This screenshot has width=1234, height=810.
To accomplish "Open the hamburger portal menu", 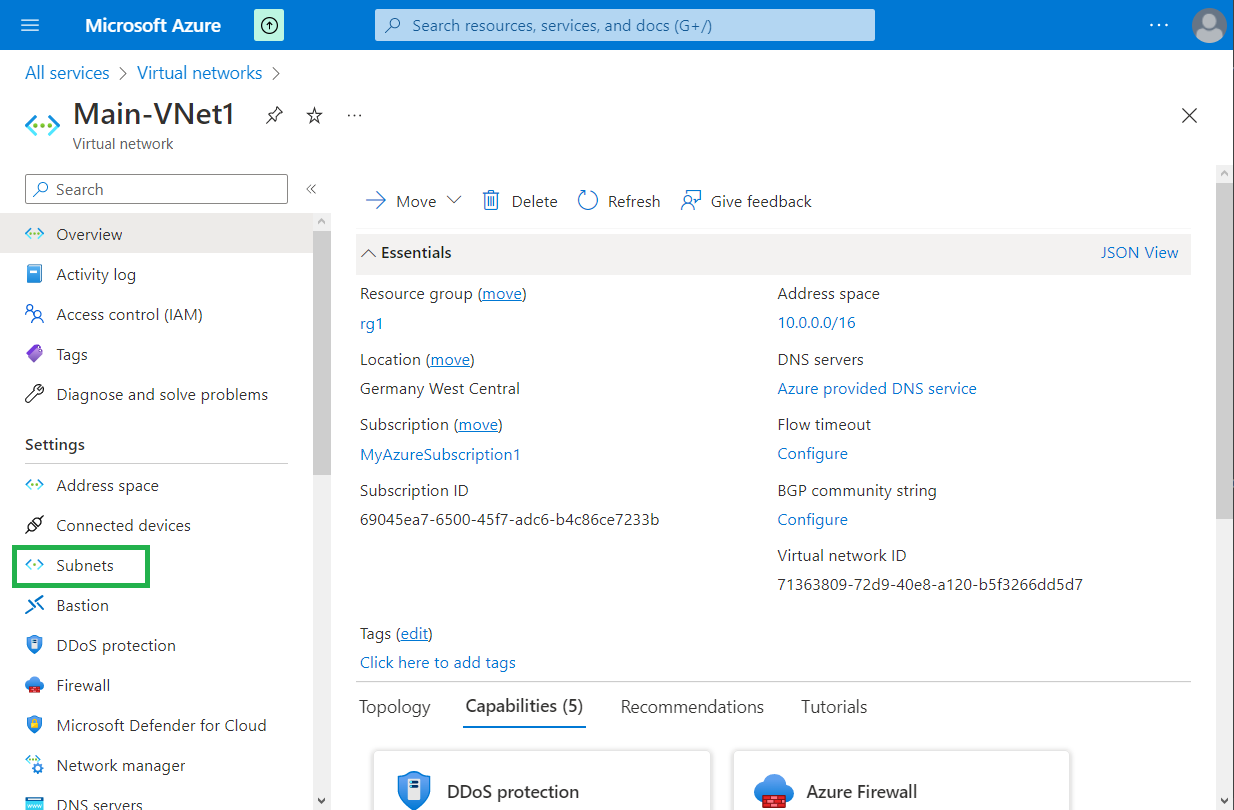I will 30,25.
